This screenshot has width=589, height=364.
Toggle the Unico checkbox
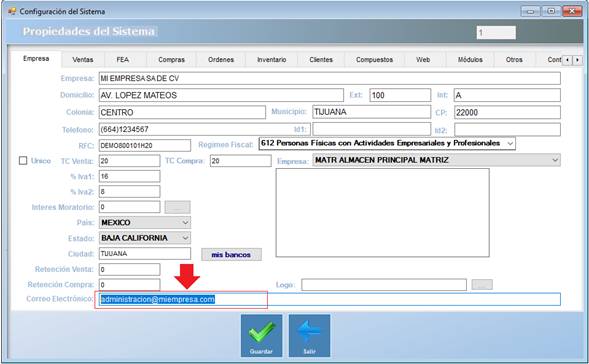point(23,161)
